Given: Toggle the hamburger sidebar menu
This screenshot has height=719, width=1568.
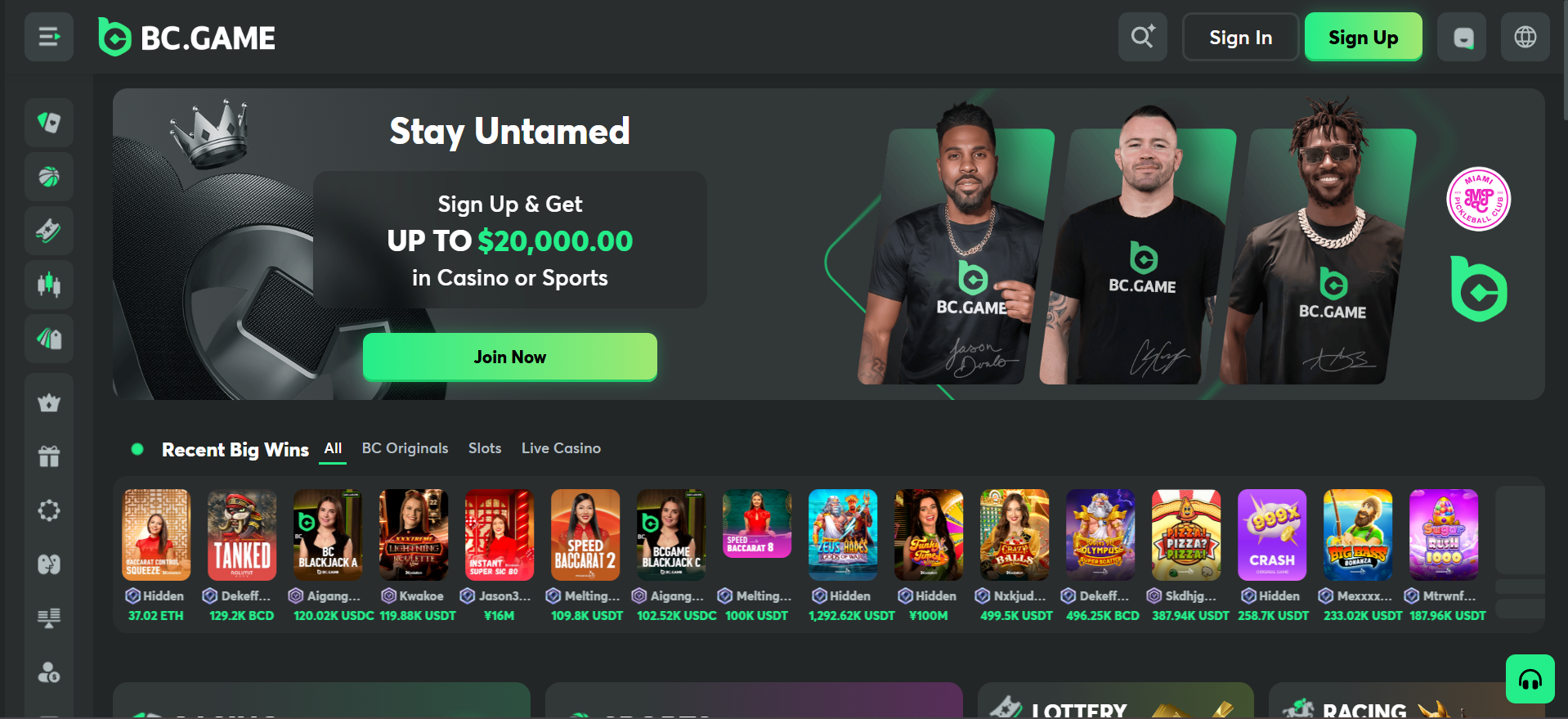Looking at the screenshot, I should click(x=49, y=37).
